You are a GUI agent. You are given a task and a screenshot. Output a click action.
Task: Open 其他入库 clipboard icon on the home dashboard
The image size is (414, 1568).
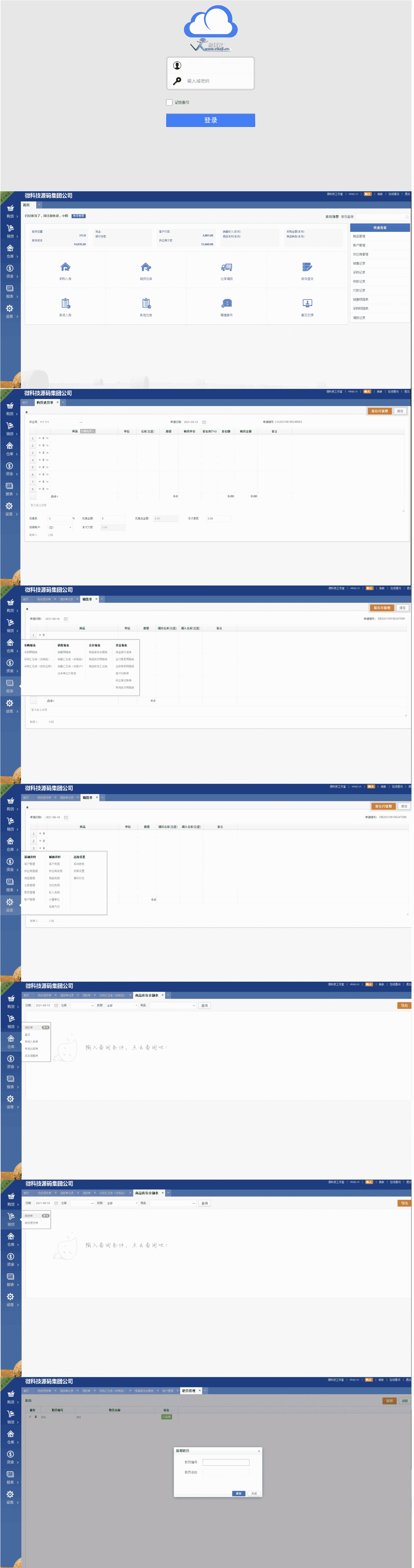tap(65, 303)
